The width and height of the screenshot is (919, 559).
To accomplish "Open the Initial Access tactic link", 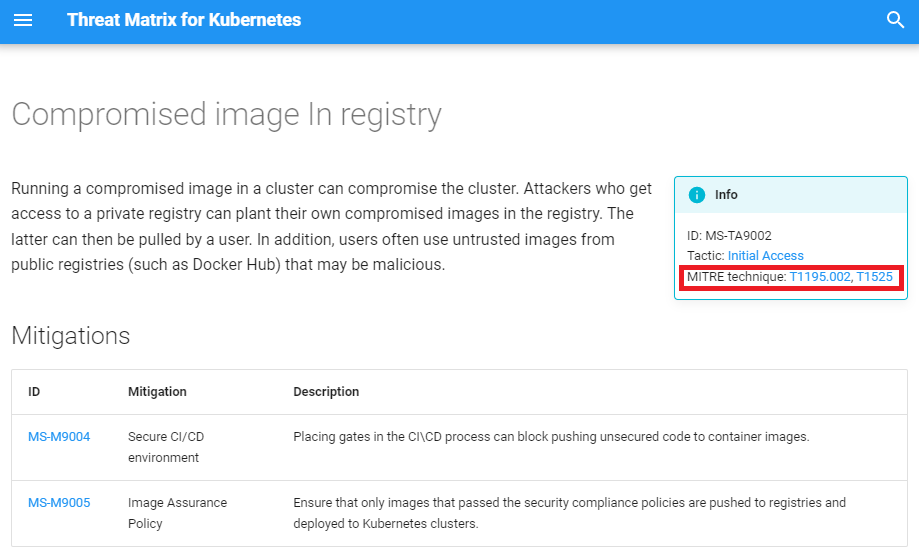I will pos(765,256).
